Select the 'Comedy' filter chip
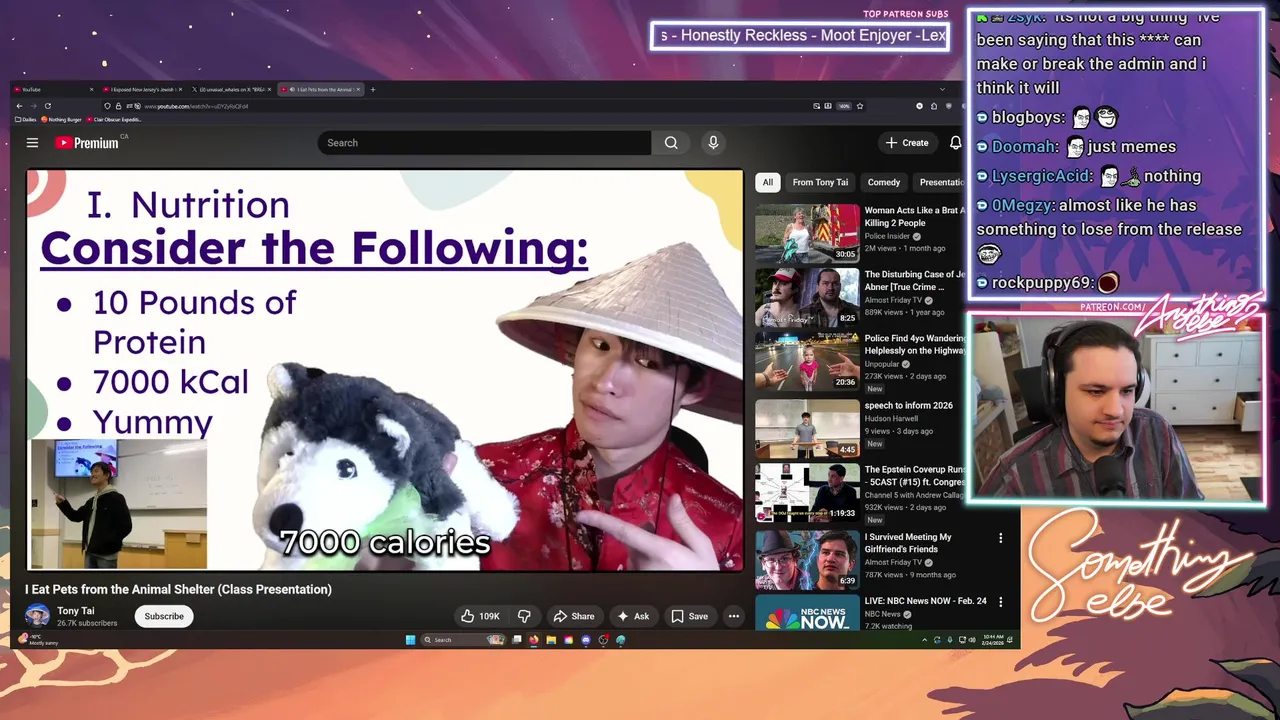The width and height of the screenshot is (1280, 720). pyautogui.click(x=884, y=182)
